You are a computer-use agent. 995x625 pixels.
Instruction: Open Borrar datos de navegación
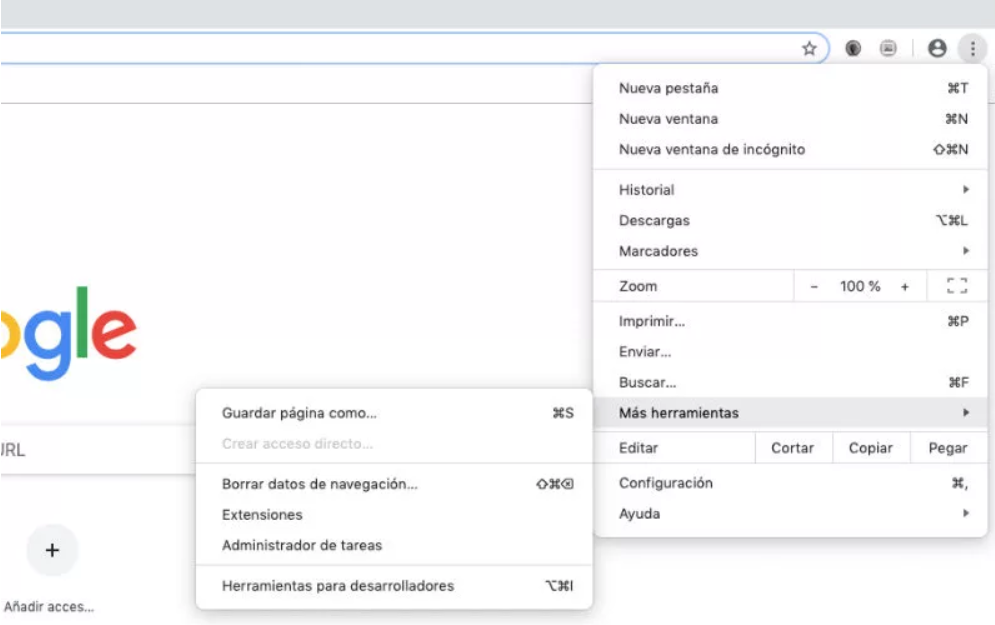pyautogui.click(x=320, y=484)
